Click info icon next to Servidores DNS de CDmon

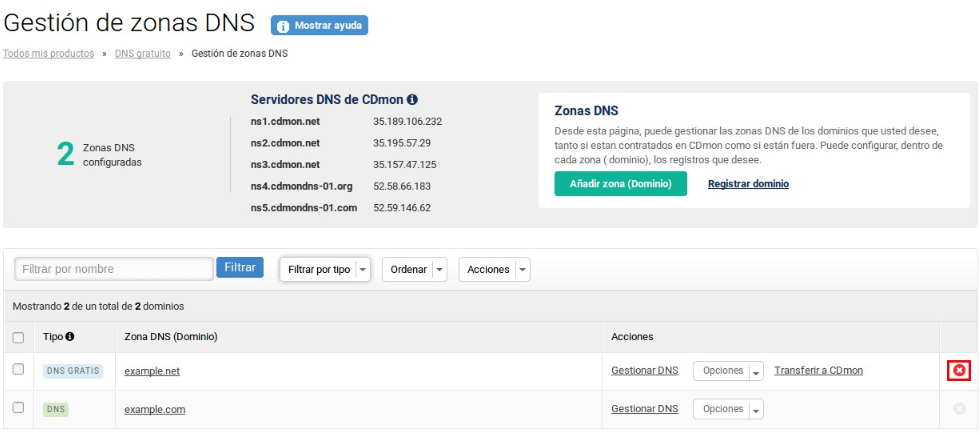tap(412, 100)
